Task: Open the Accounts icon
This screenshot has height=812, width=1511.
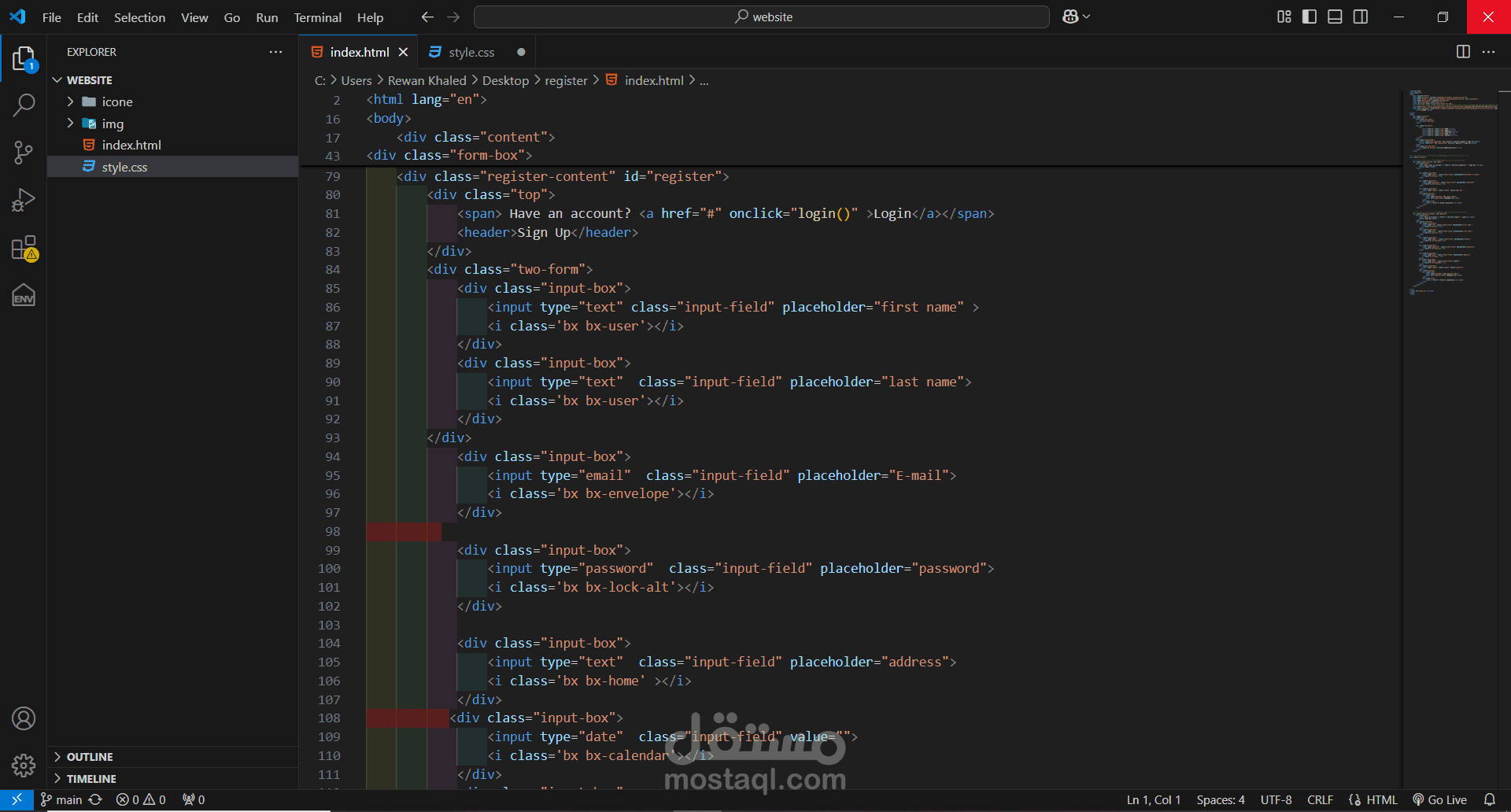Action: pos(24,718)
